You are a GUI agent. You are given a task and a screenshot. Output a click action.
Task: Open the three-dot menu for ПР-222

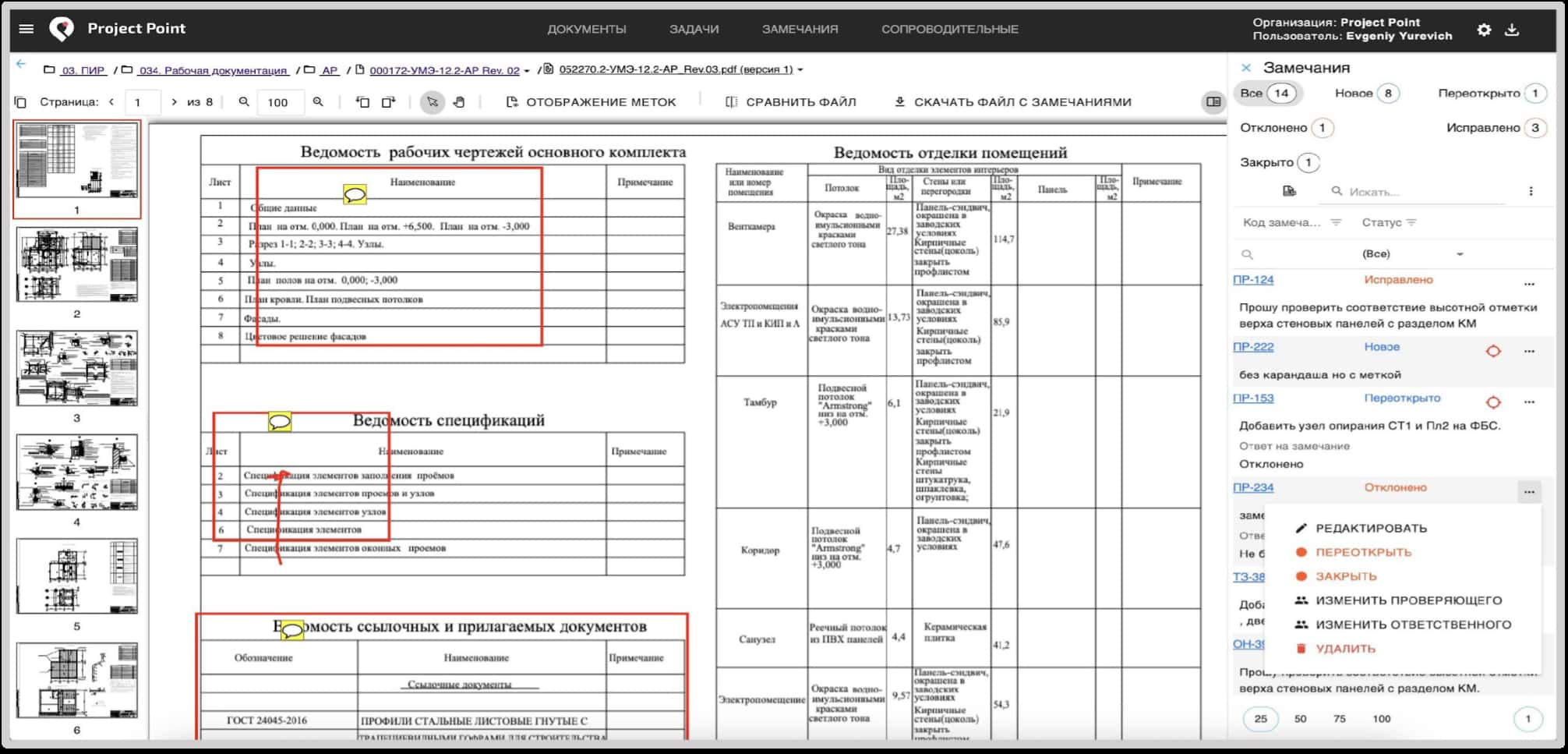click(x=1529, y=351)
